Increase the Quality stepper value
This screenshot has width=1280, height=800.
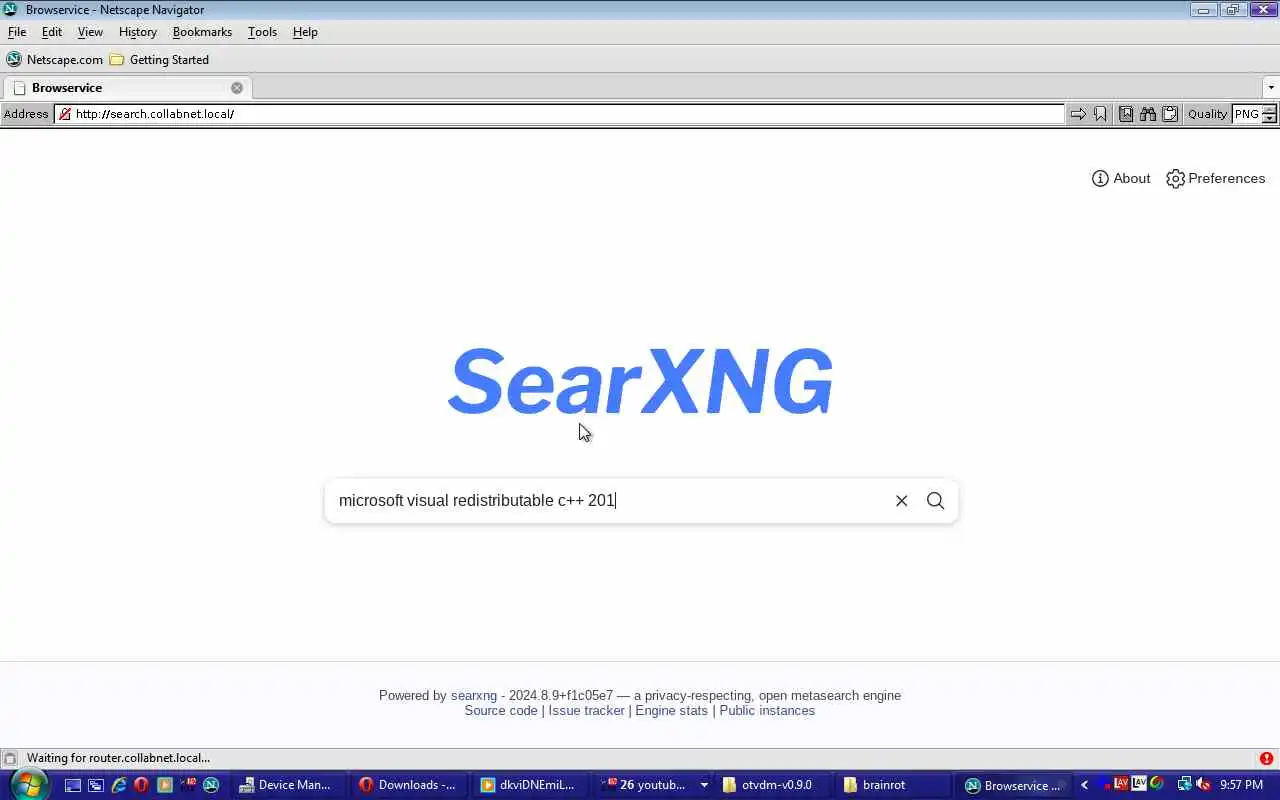[1270, 110]
